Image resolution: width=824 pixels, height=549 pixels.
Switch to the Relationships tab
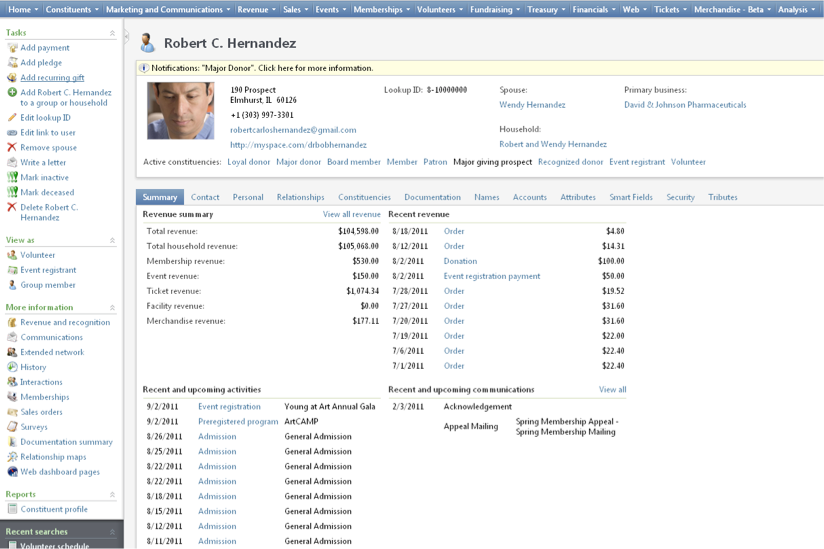point(301,197)
